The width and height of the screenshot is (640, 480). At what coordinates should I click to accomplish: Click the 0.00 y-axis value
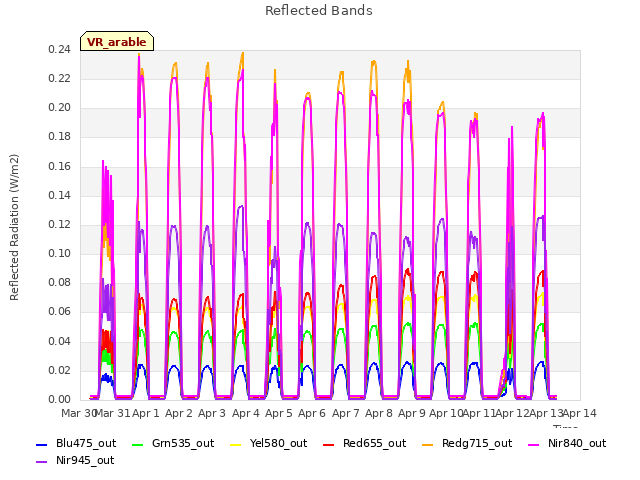tap(59, 400)
